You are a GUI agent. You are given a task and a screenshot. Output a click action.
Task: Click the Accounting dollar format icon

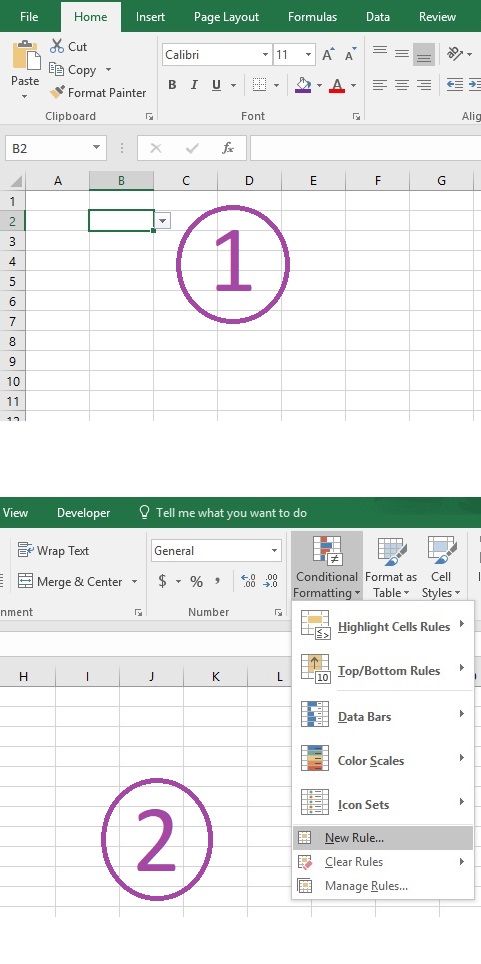click(162, 581)
